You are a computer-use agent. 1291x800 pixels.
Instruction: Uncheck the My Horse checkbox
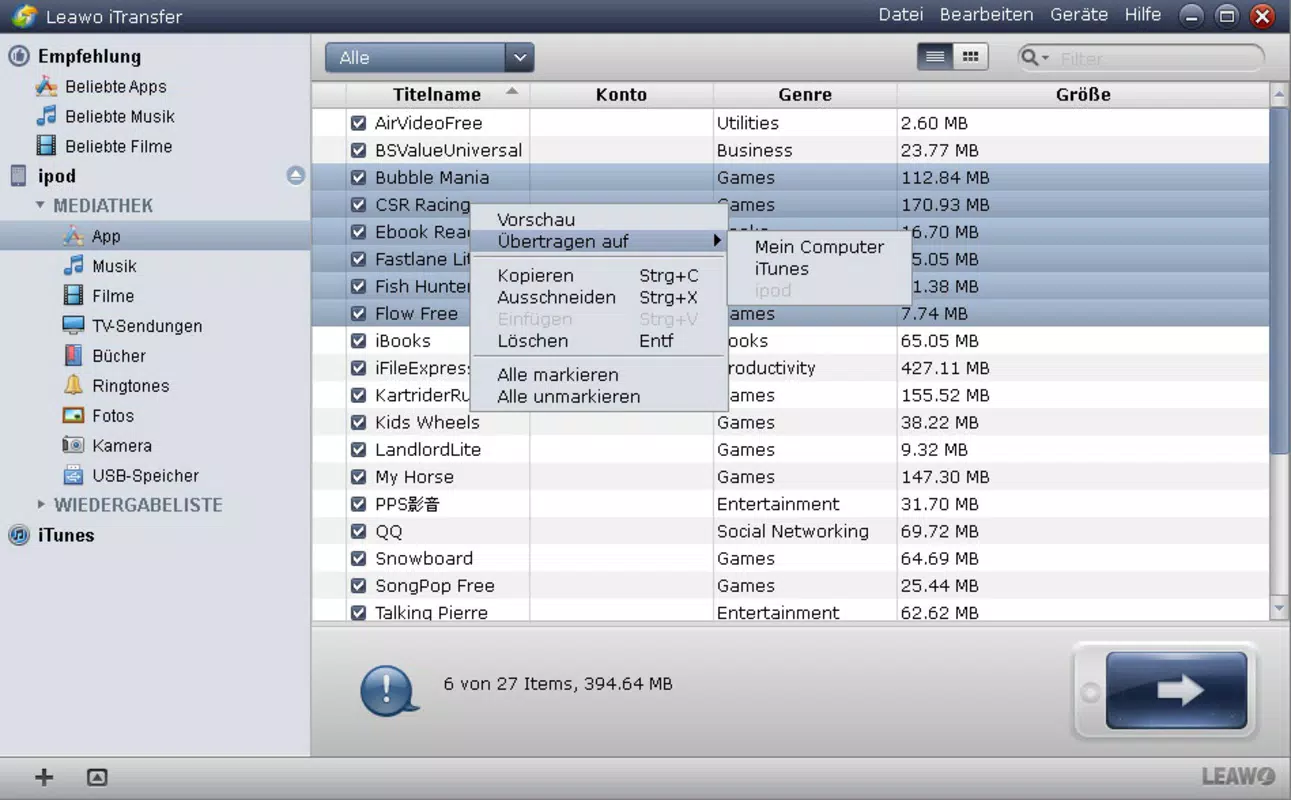358,477
